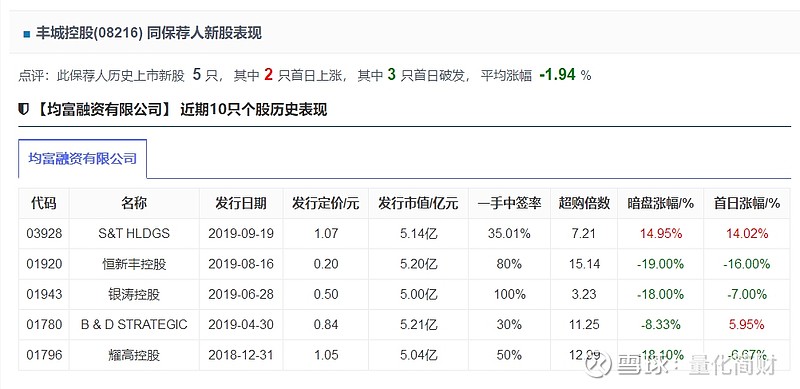Click first-day change 14.02%

[747, 234]
